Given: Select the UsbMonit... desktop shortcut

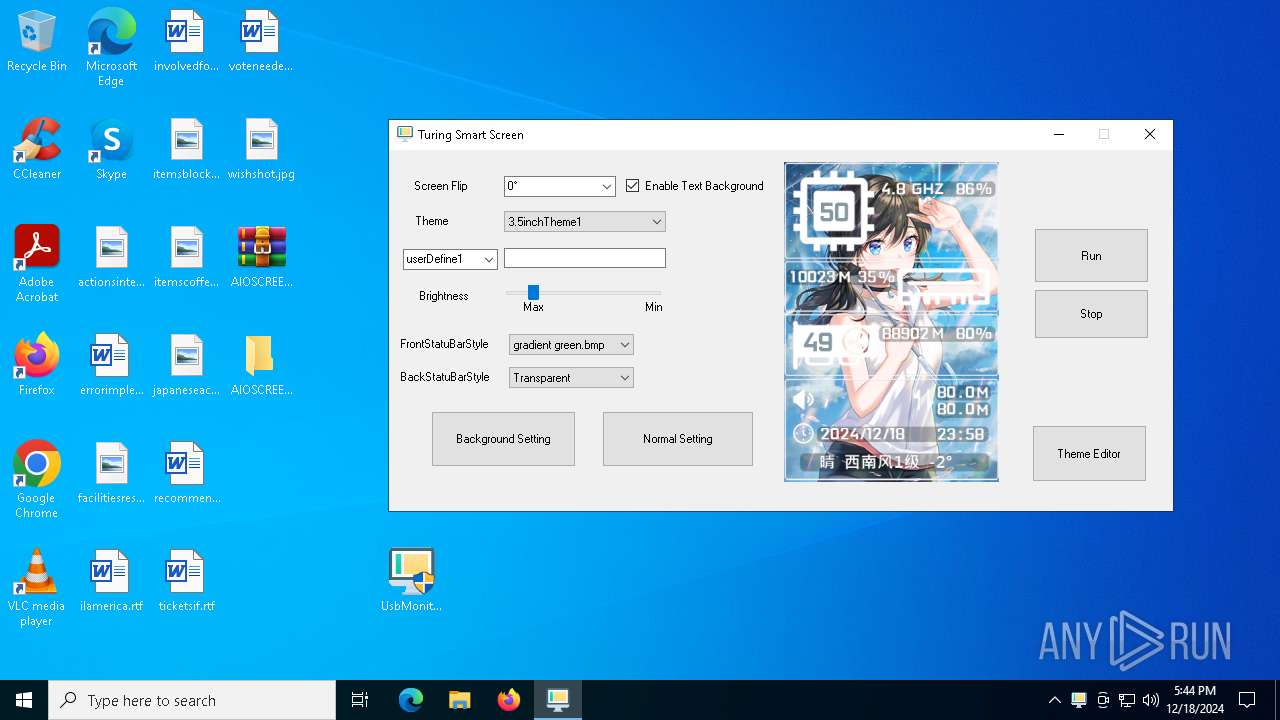Looking at the screenshot, I should coord(411,581).
